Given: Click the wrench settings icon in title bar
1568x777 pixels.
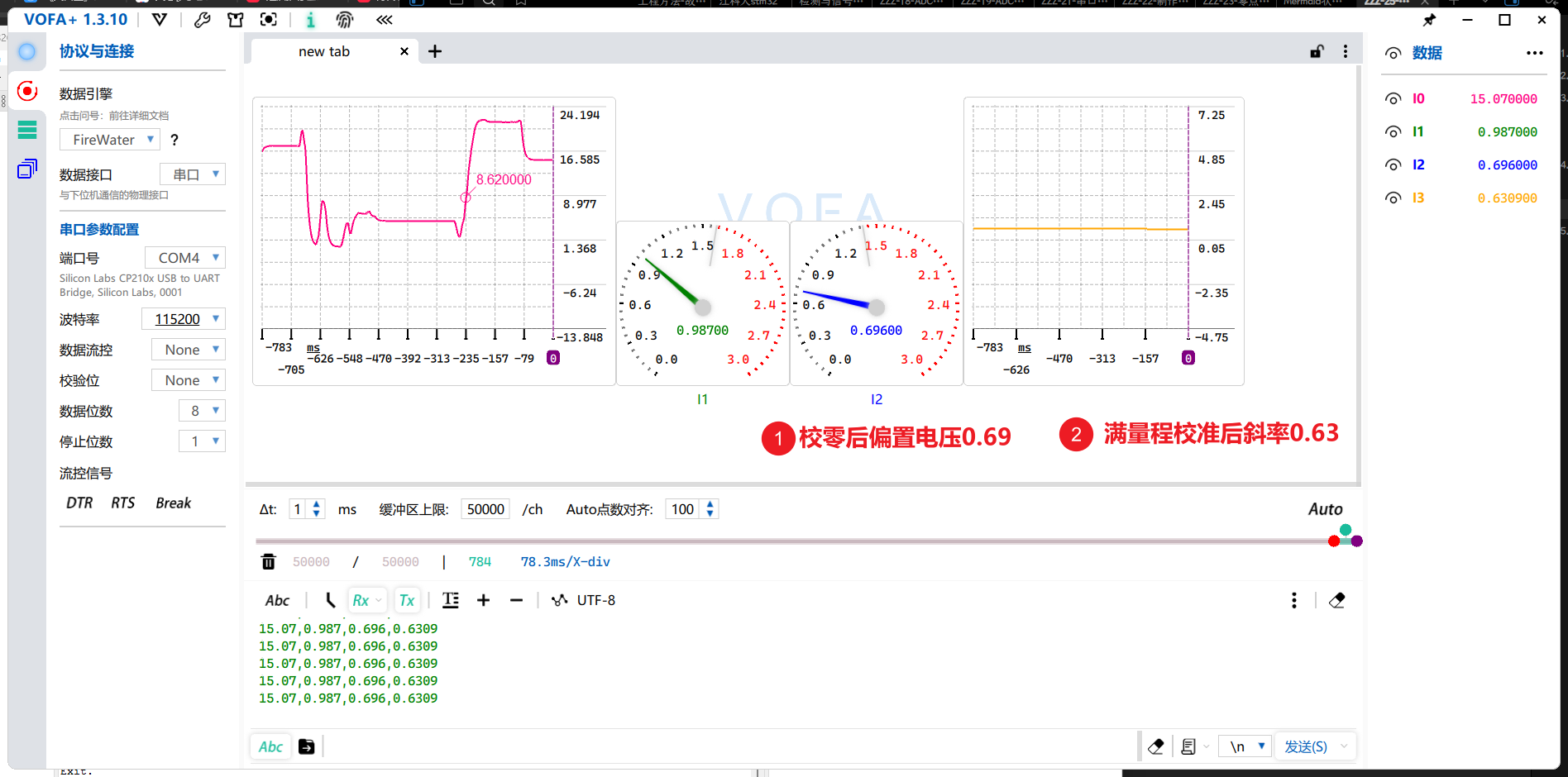Looking at the screenshot, I should 202,20.
